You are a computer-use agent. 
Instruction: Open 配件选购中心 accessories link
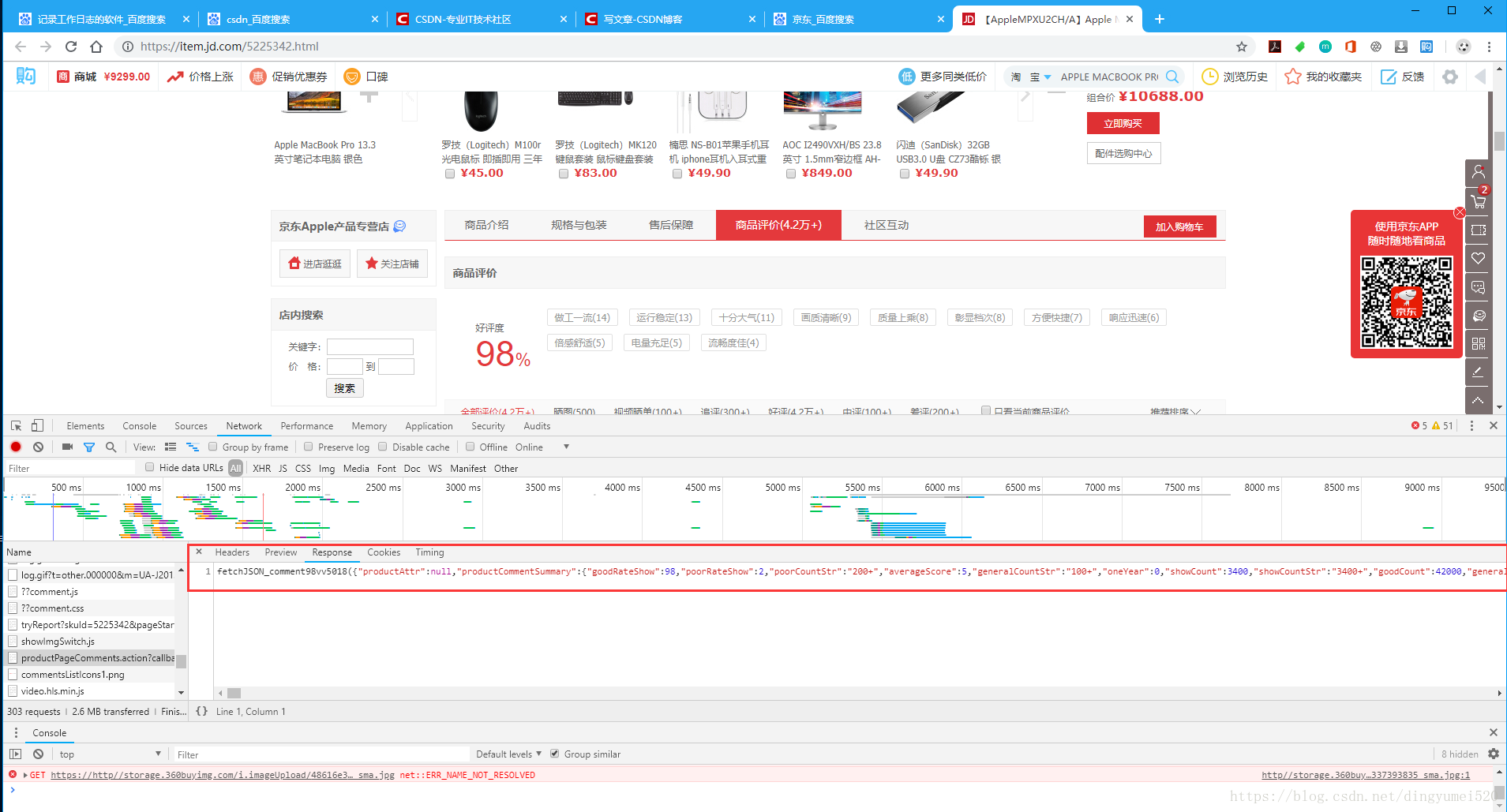tap(1123, 153)
